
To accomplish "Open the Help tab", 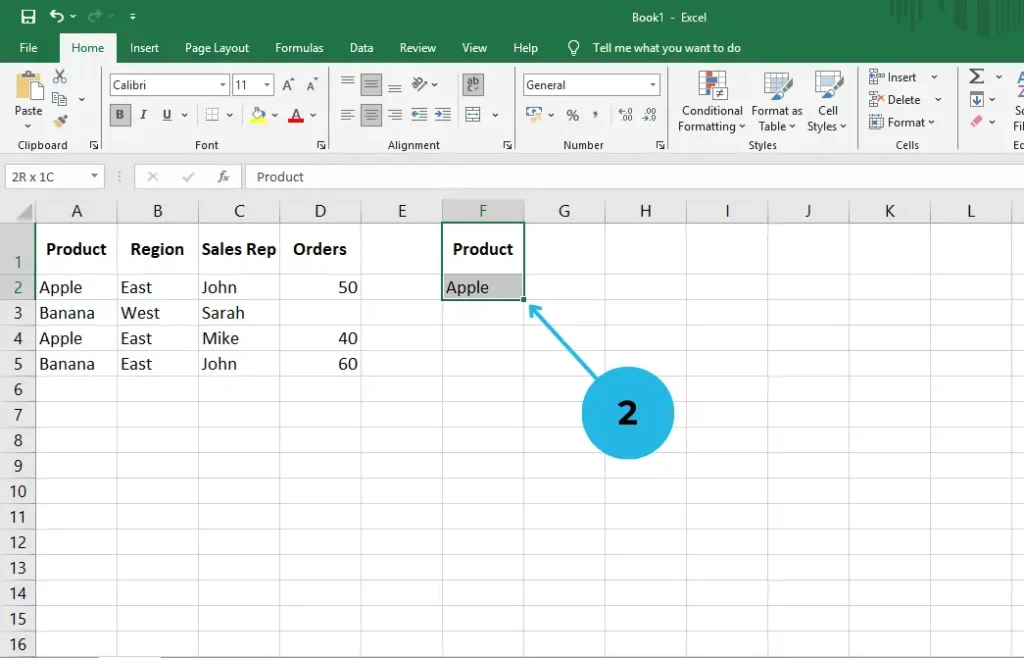I will (x=525, y=48).
